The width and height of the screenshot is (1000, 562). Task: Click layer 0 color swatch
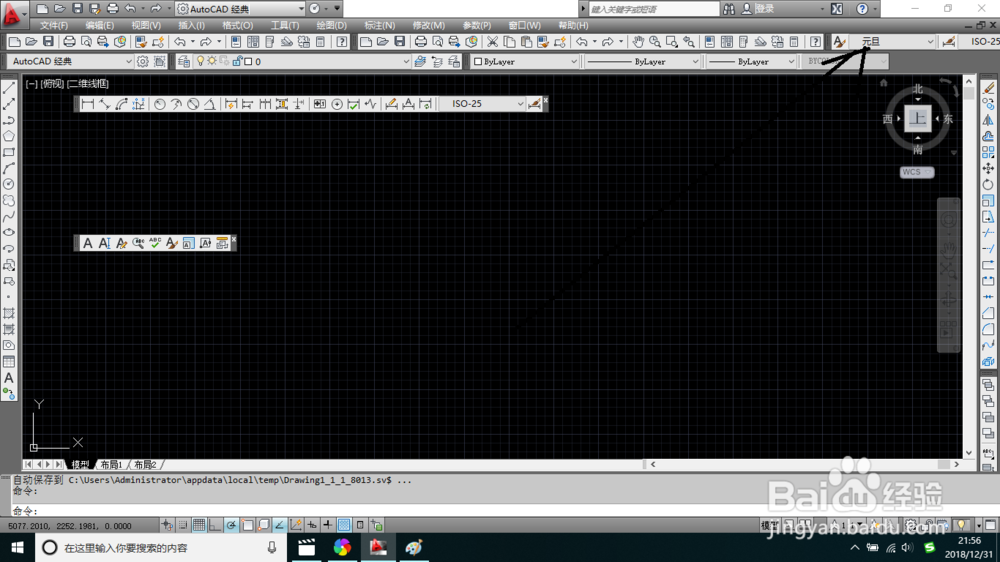[248, 62]
